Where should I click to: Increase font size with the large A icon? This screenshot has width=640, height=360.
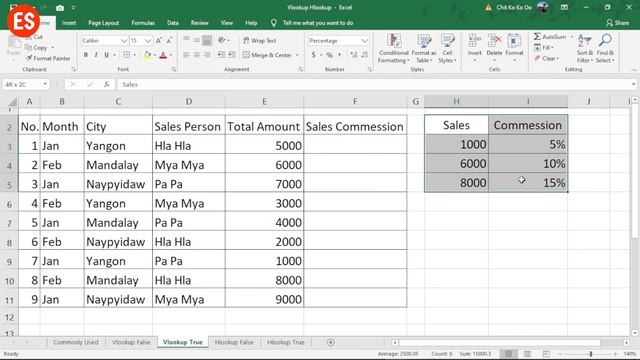point(159,40)
